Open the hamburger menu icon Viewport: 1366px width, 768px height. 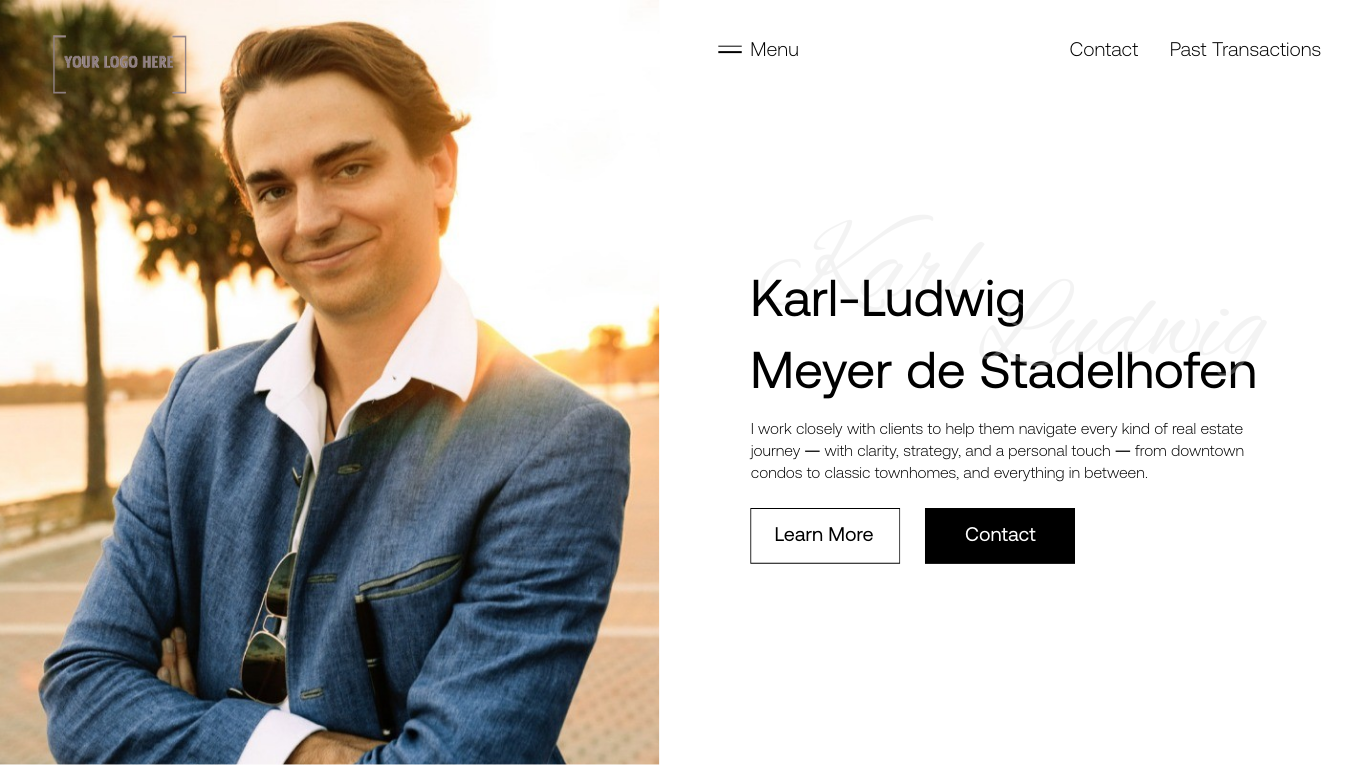coord(729,49)
